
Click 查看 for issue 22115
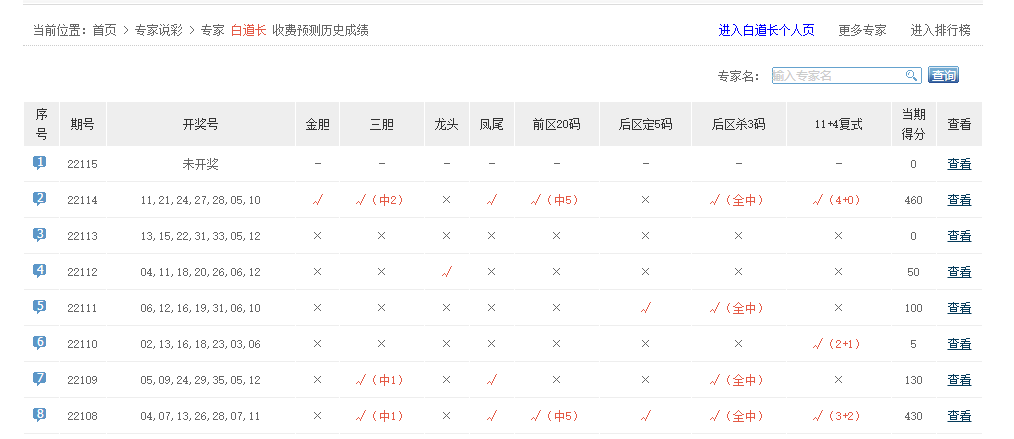click(x=959, y=164)
